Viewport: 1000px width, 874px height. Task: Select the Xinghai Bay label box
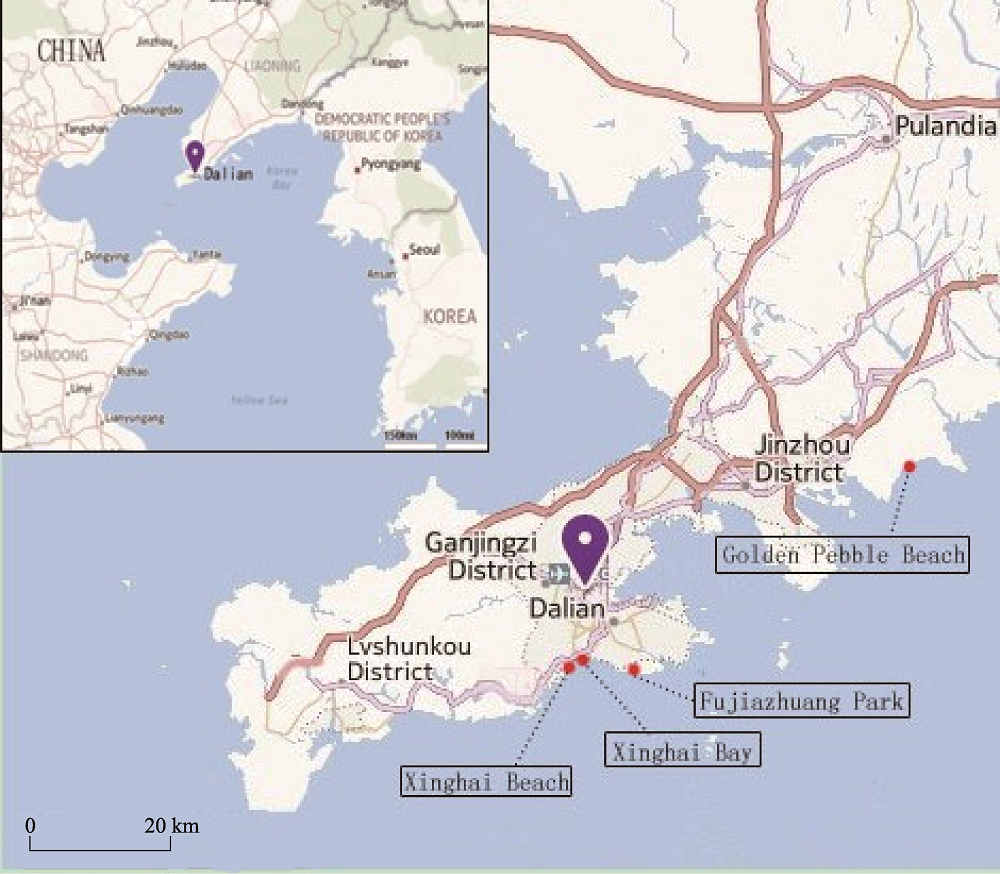click(682, 749)
